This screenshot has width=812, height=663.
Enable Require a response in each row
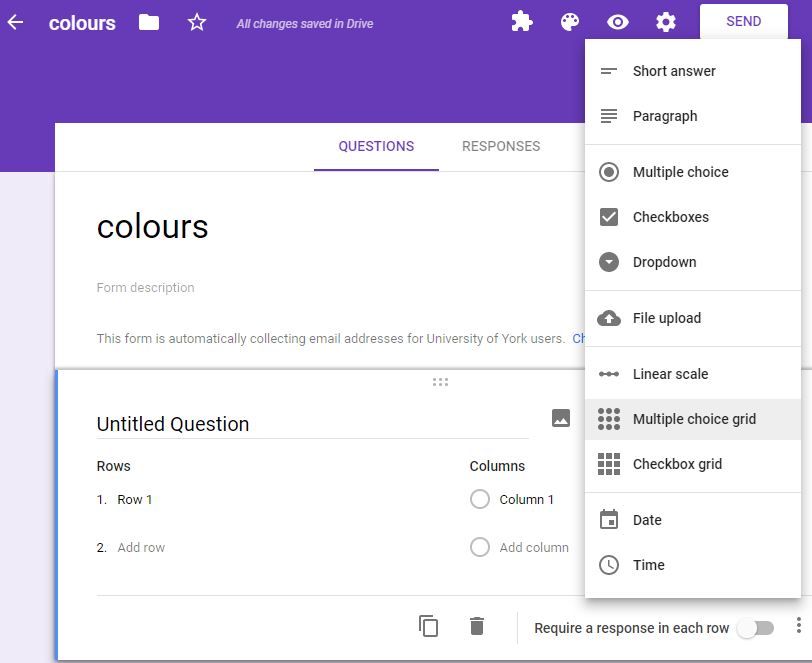(755, 627)
